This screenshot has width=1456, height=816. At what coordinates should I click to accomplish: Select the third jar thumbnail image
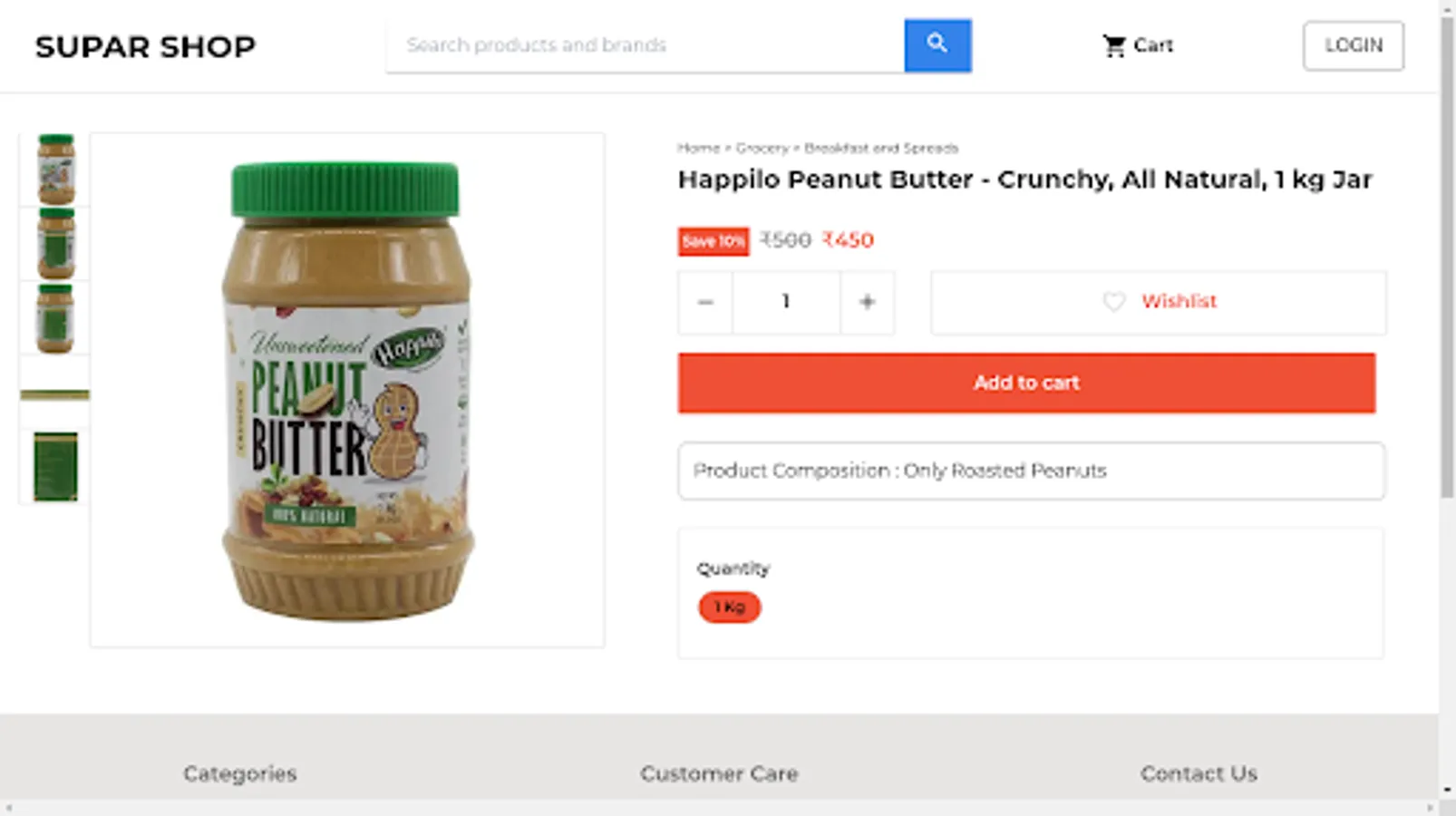pos(55,318)
